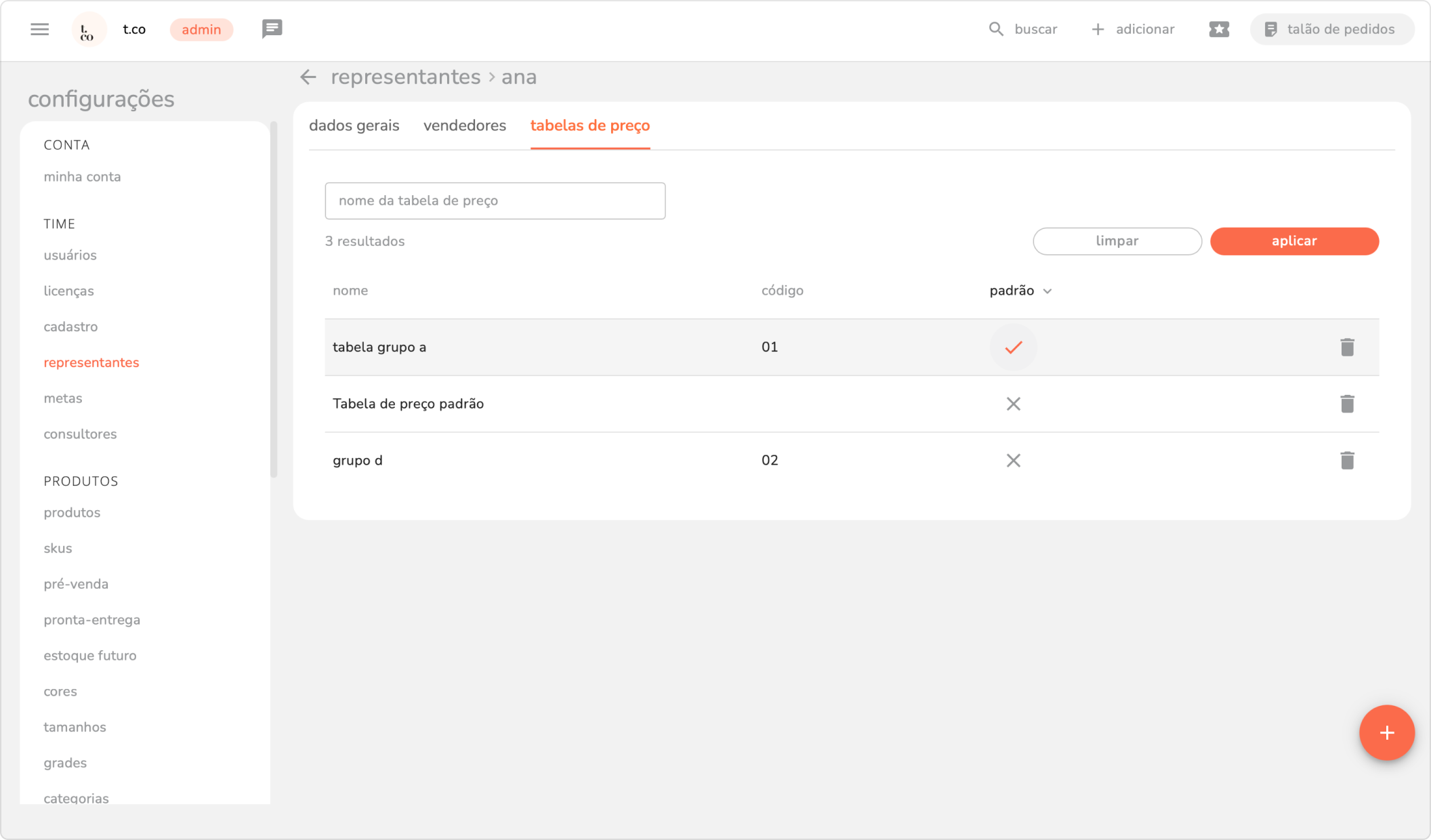1431x840 pixels.
Task: Toggle default checkmark for tabela grupo a
Action: [x=1013, y=347]
